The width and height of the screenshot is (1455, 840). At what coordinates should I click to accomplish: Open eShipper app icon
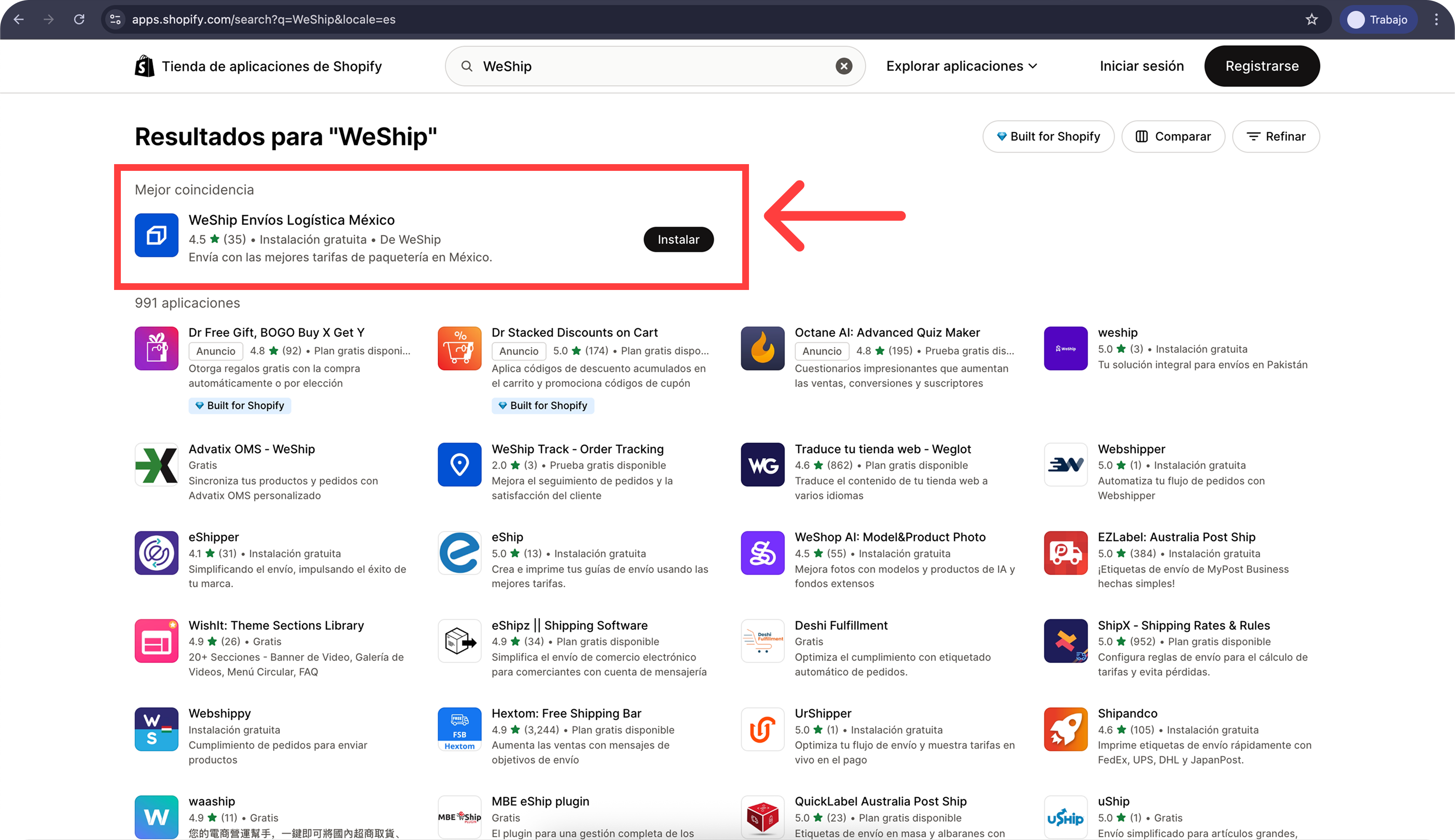[157, 553]
